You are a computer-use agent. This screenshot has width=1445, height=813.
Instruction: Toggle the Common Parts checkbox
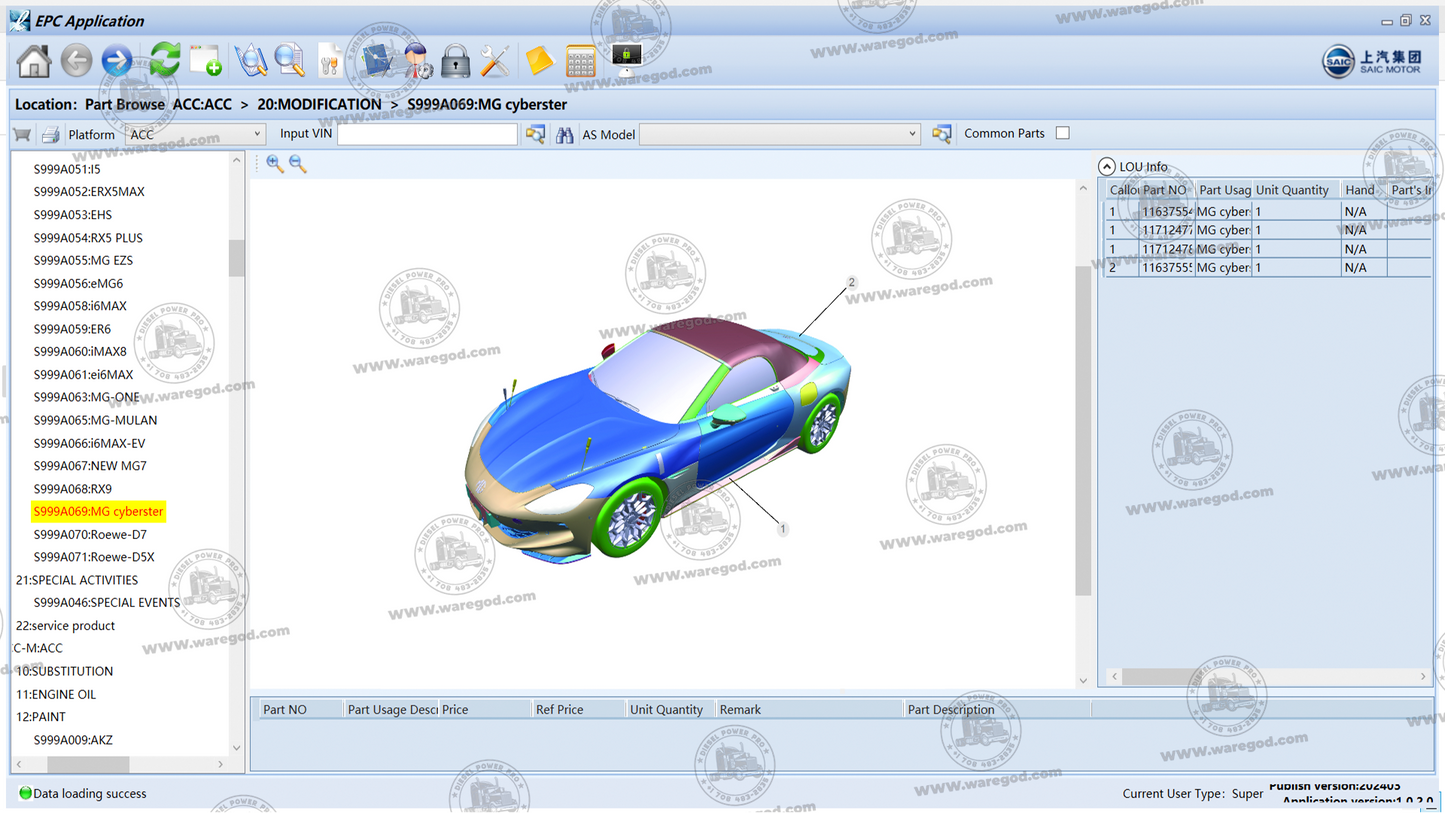point(1063,133)
